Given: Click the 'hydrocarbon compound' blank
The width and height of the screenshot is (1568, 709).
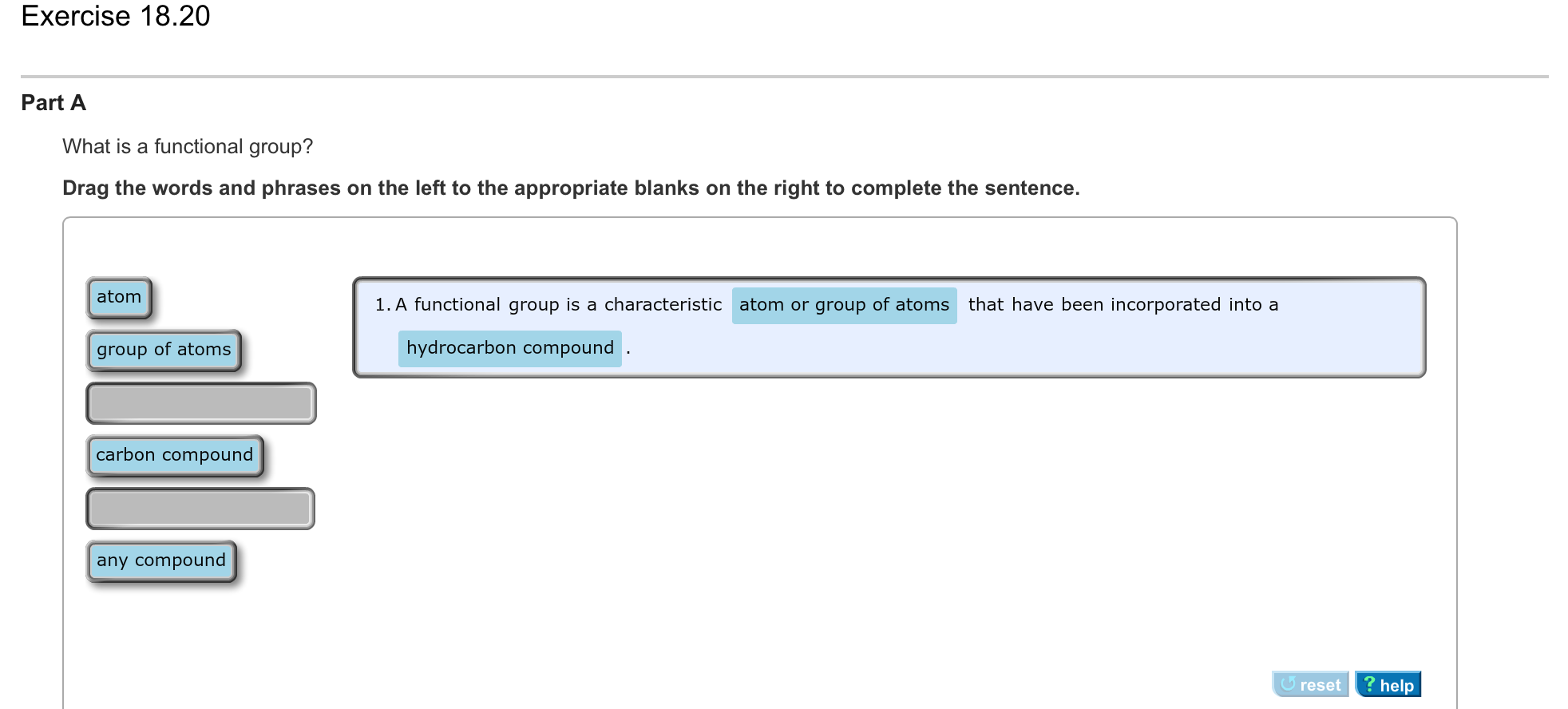Looking at the screenshot, I should (x=509, y=348).
